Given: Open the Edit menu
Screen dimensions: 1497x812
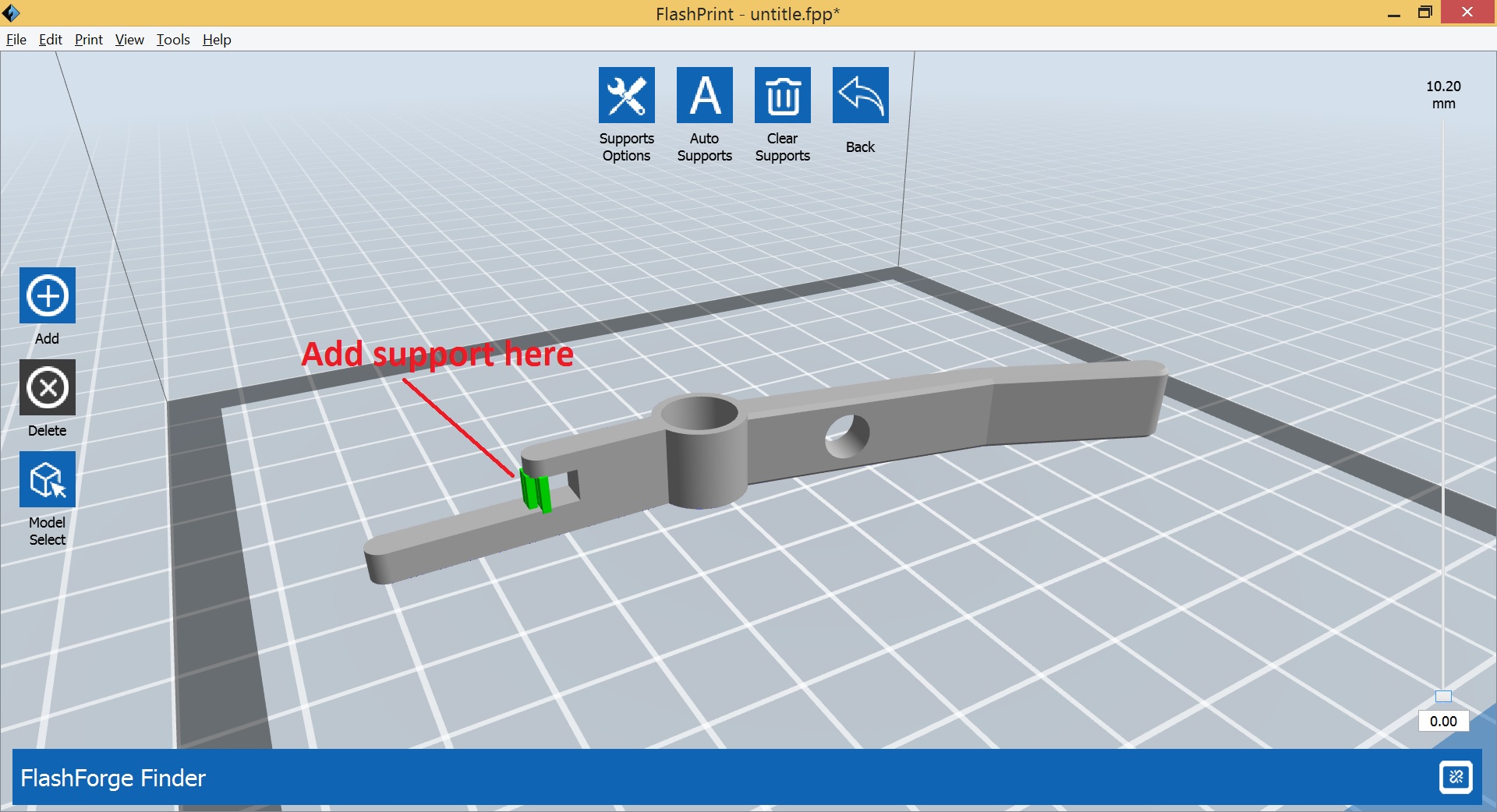Looking at the screenshot, I should pos(51,40).
